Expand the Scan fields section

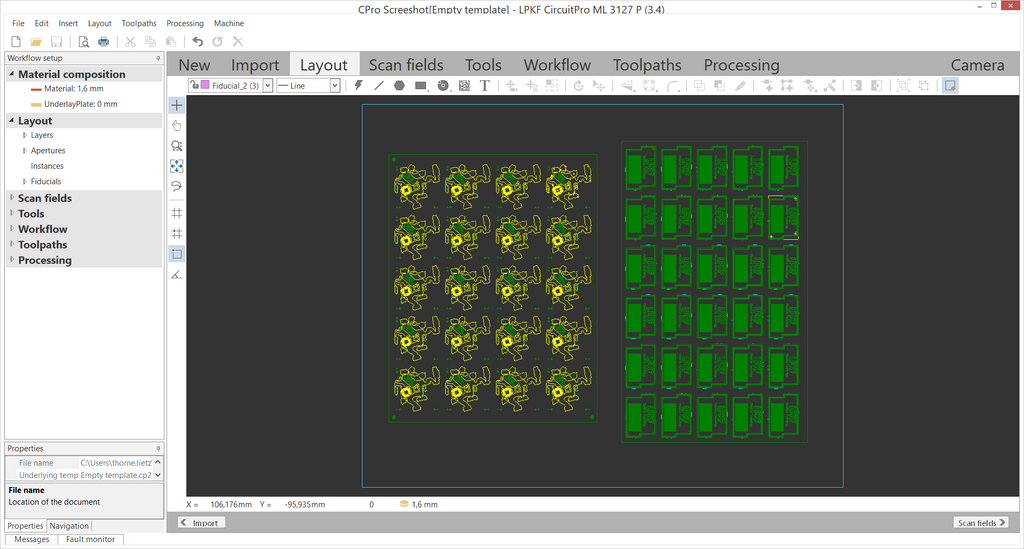point(12,198)
